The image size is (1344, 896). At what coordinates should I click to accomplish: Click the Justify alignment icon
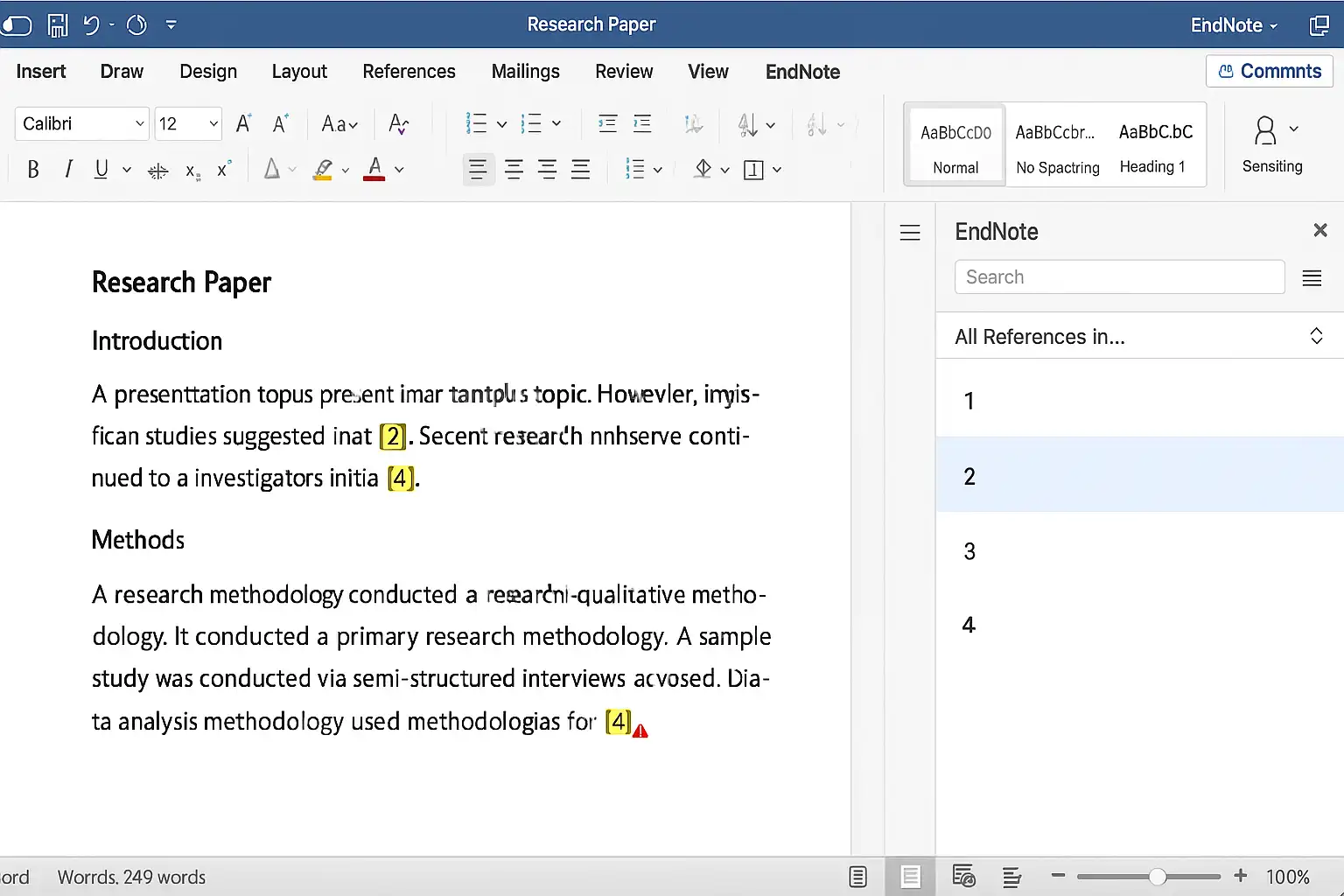581,170
